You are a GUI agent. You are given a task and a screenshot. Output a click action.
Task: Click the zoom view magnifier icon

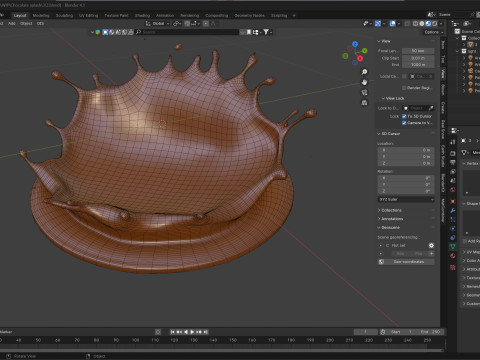364,72
